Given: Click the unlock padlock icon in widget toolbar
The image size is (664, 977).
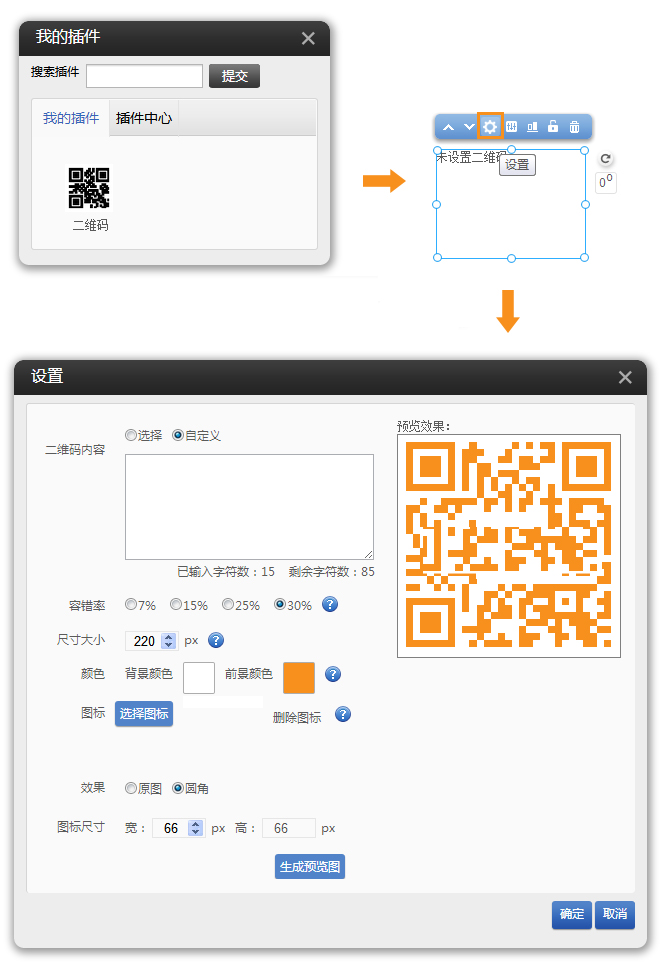Looking at the screenshot, I should pos(552,127).
